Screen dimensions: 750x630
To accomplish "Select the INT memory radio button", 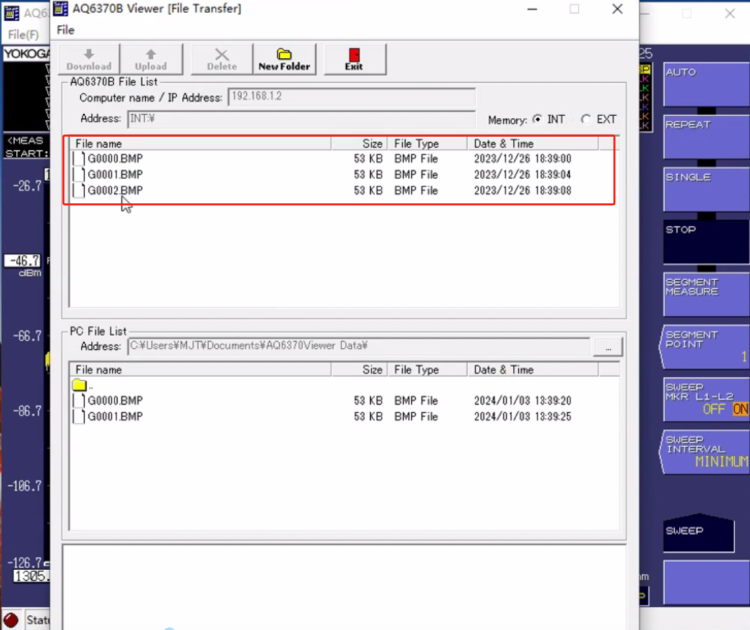I will click(x=538, y=119).
